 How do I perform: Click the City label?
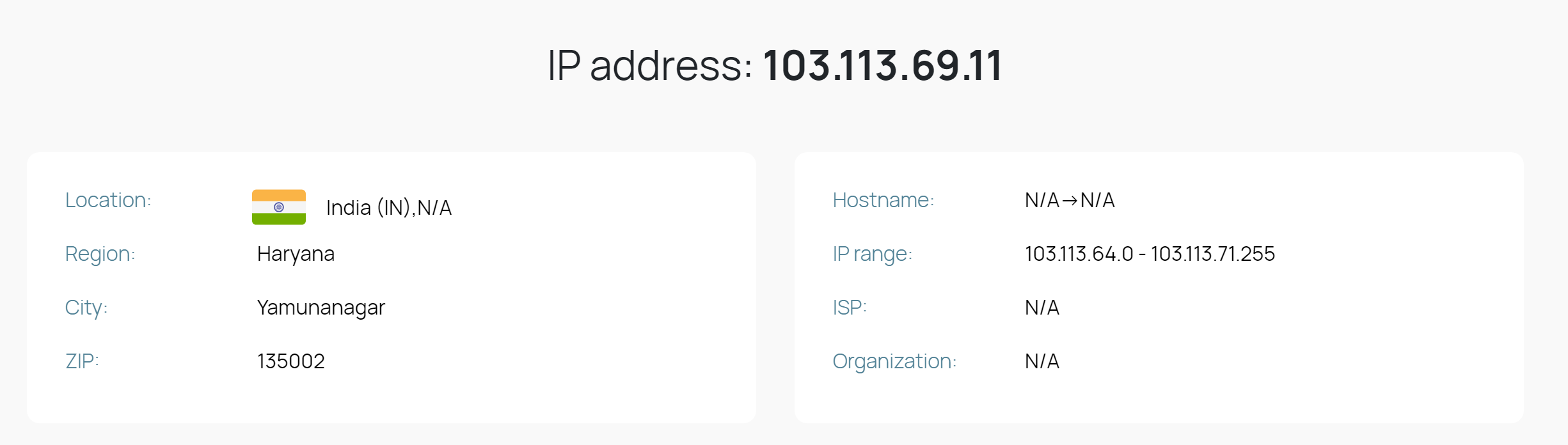(86, 308)
